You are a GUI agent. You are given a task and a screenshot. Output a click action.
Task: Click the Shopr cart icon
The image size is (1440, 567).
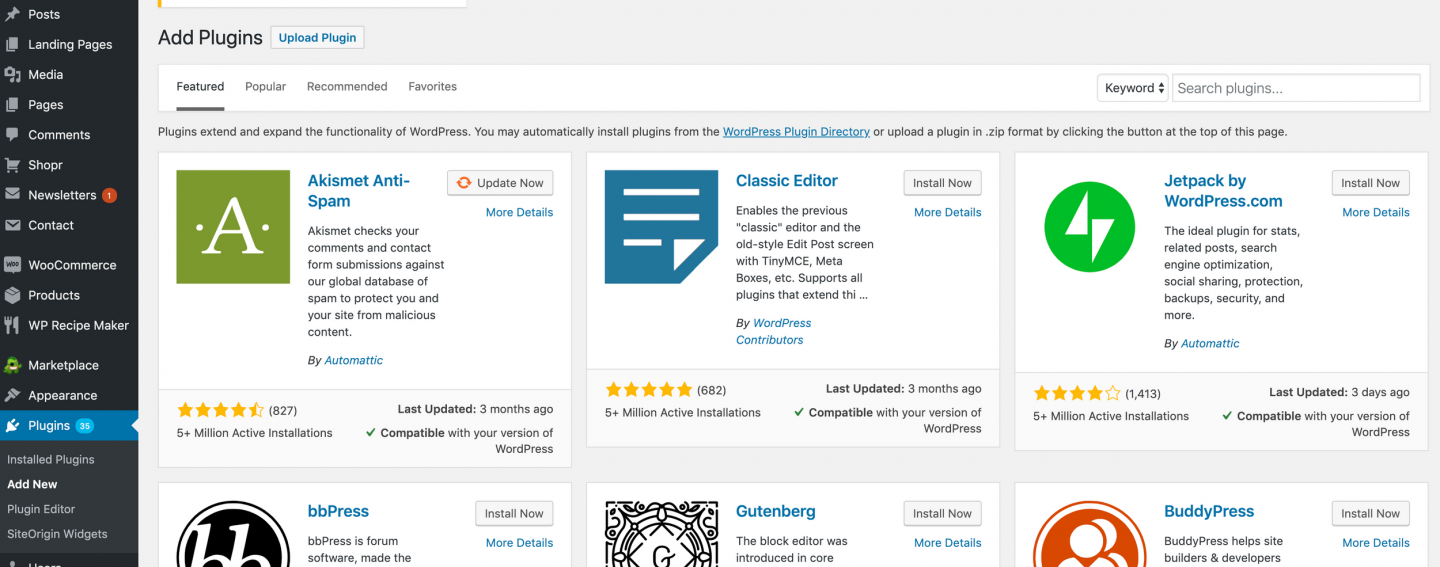(12, 164)
